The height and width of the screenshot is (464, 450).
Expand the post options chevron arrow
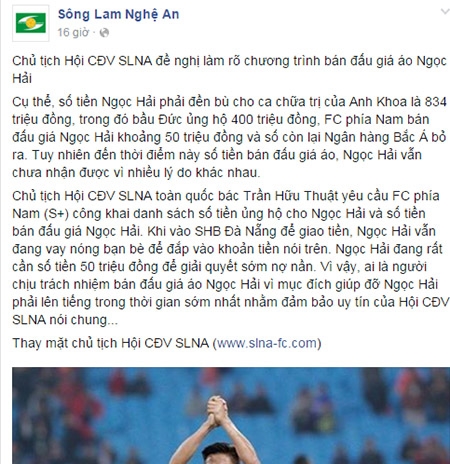445,12
